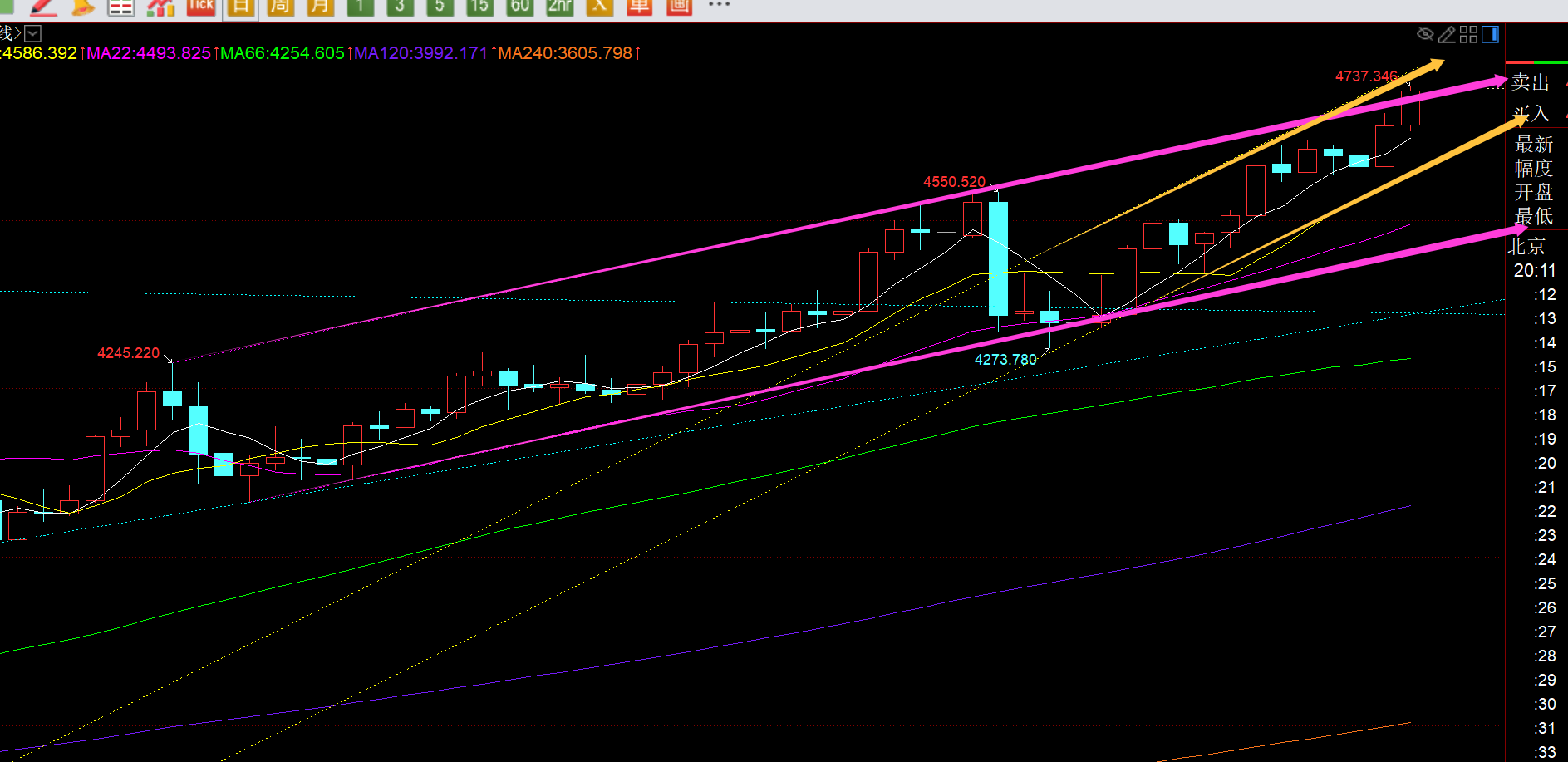The height and width of the screenshot is (762, 1568).
Task: Click the 卖出 sell label
Action: pyautogui.click(x=1530, y=82)
